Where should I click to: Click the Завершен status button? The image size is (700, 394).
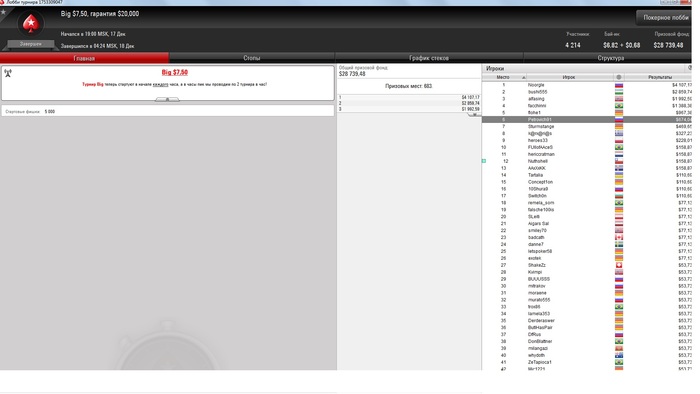[30, 44]
